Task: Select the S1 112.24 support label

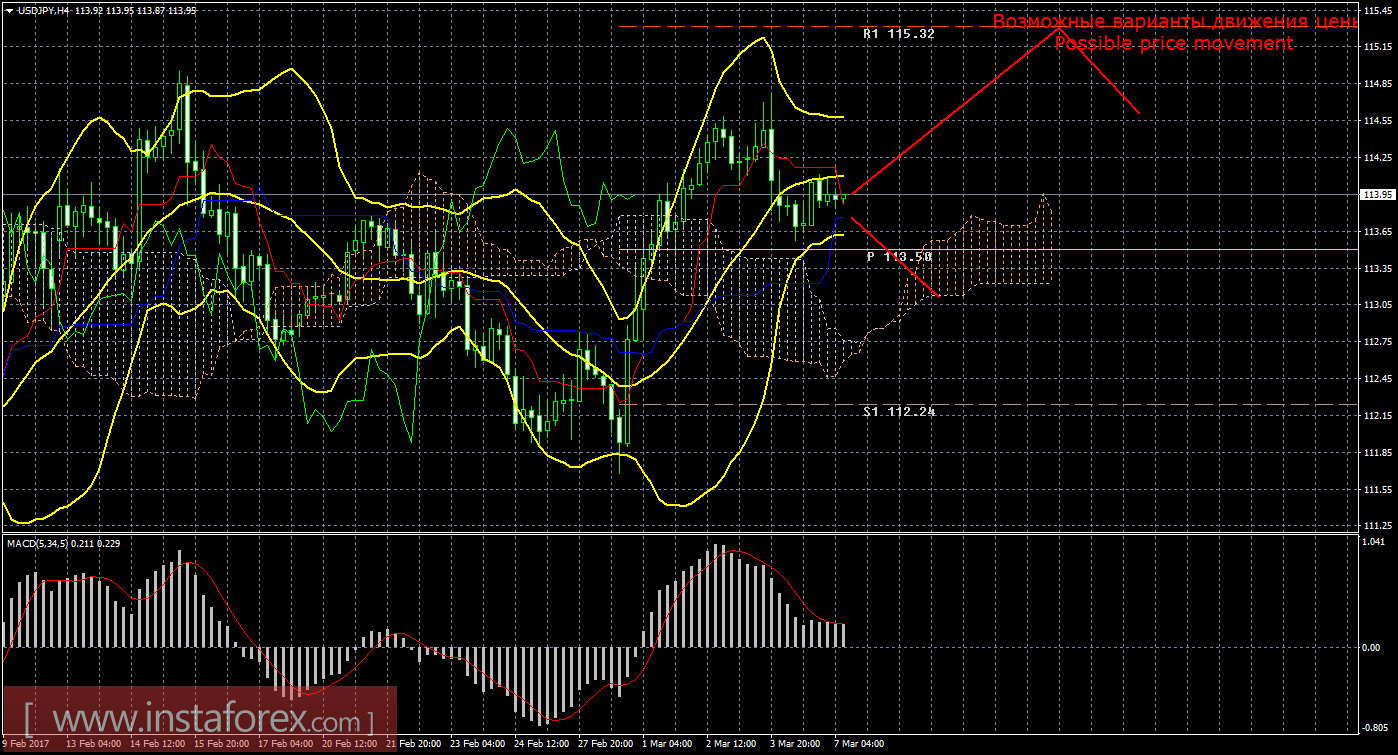Action: pos(899,411)
